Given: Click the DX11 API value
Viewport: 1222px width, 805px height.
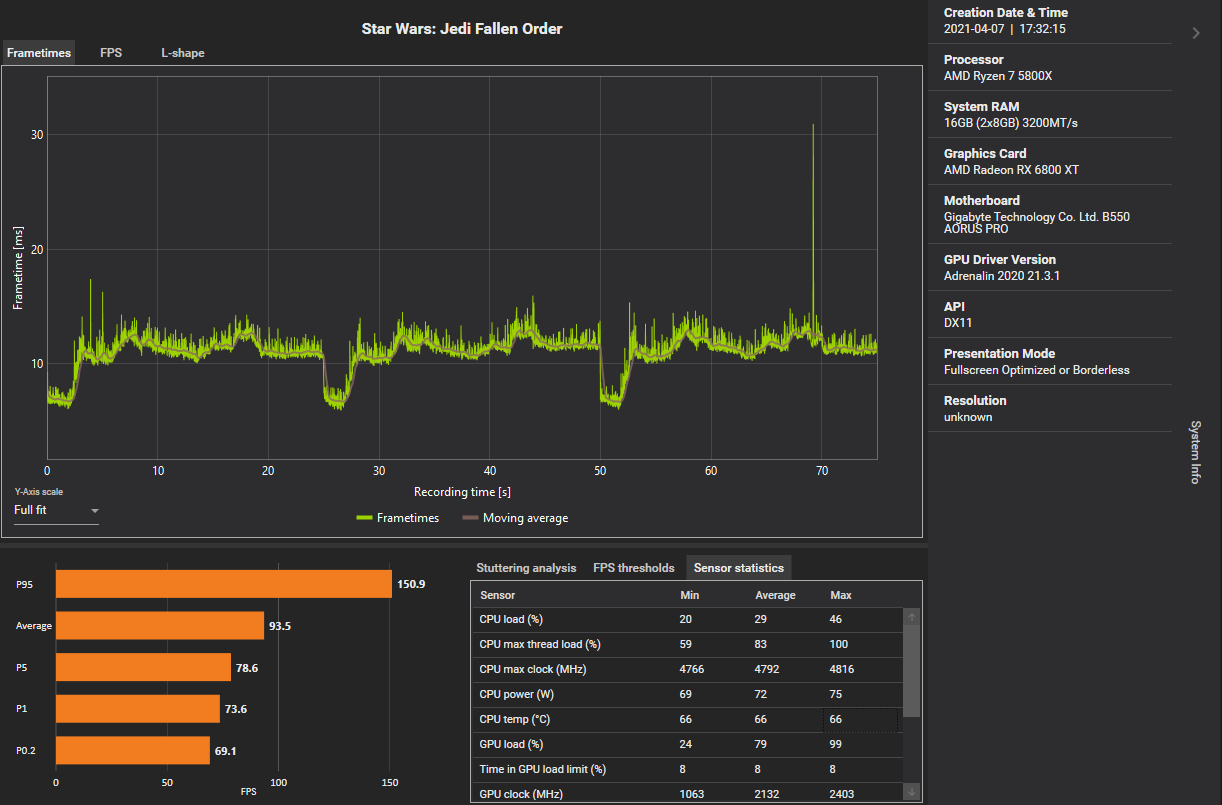Looking at the screenshot, I should pyautogui.click(x=958, y=323).
